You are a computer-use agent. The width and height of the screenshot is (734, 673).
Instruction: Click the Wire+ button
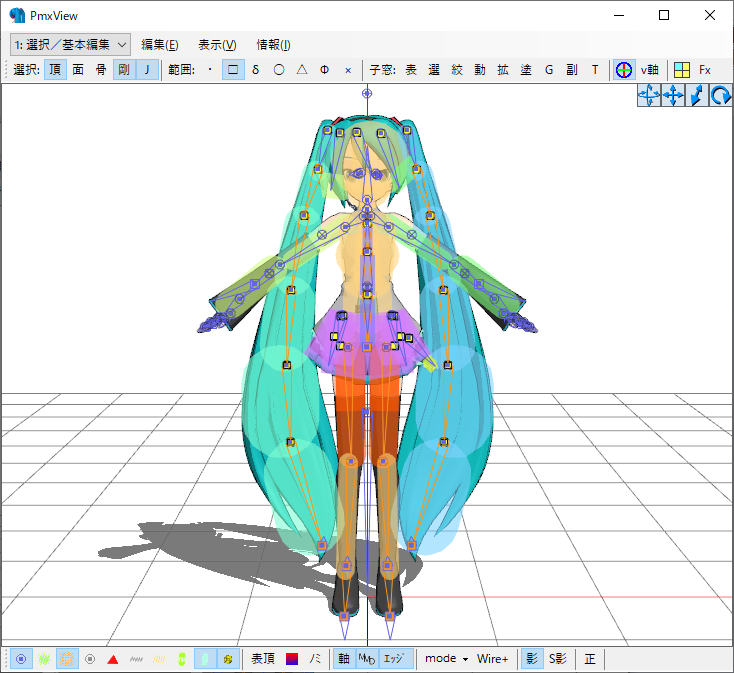click(x=492, y=659)
